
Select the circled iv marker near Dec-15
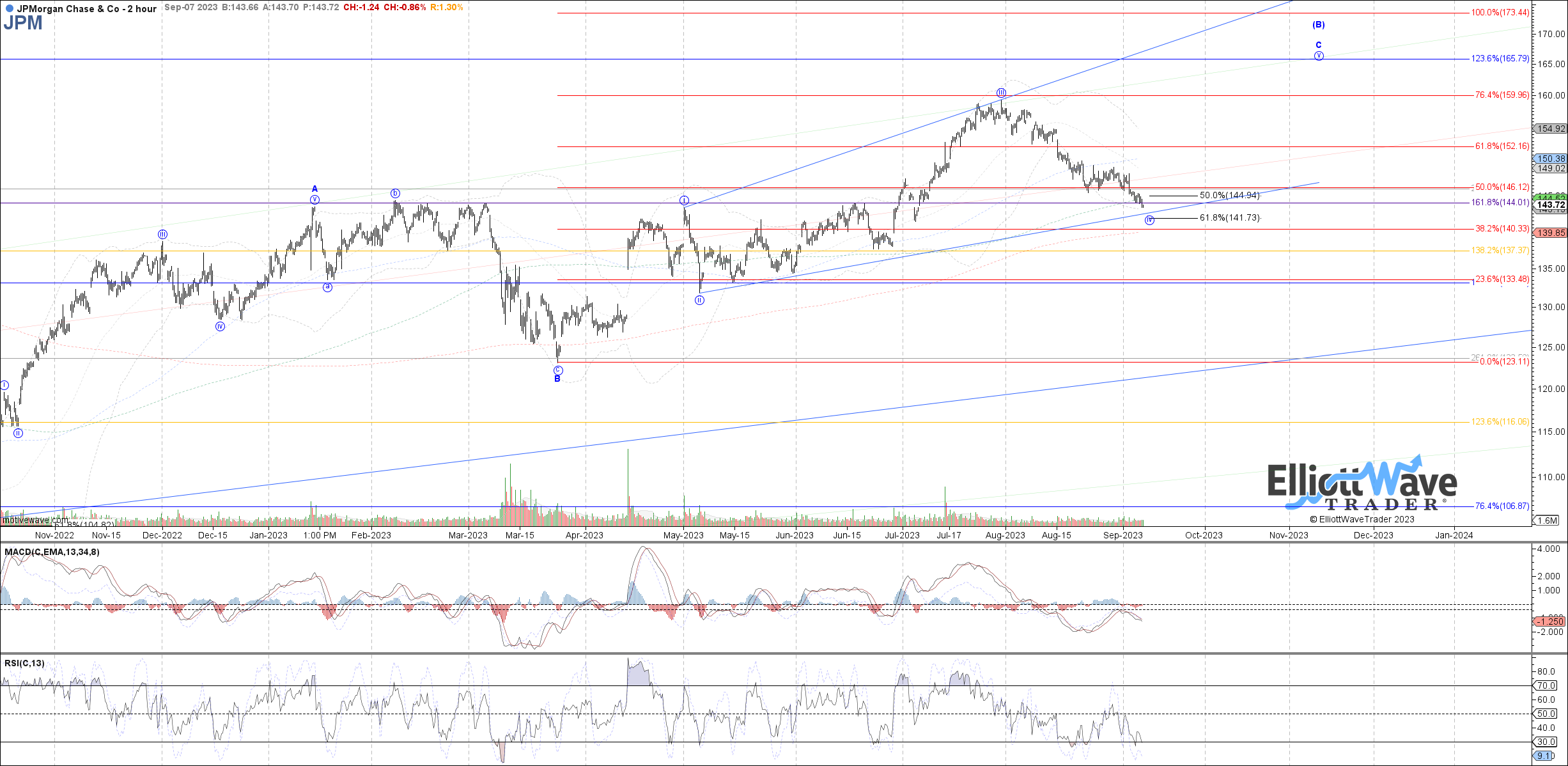coord(221,326)
